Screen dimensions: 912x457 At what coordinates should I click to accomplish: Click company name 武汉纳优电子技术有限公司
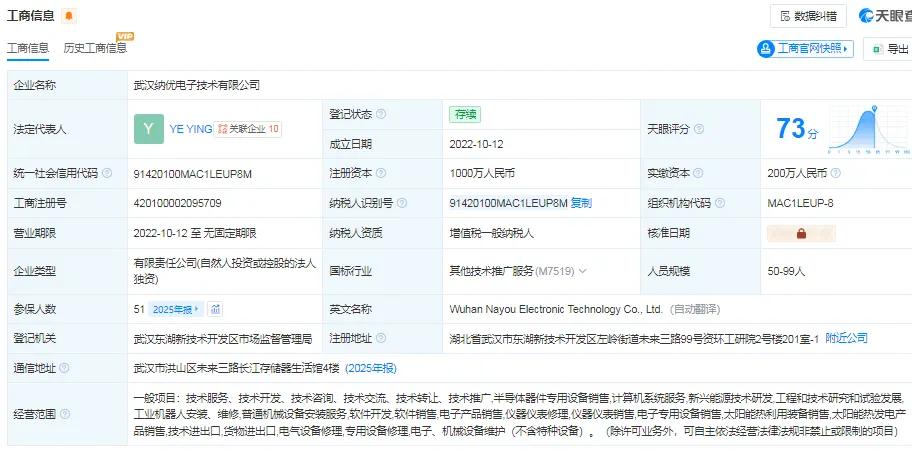coord(197,85)
